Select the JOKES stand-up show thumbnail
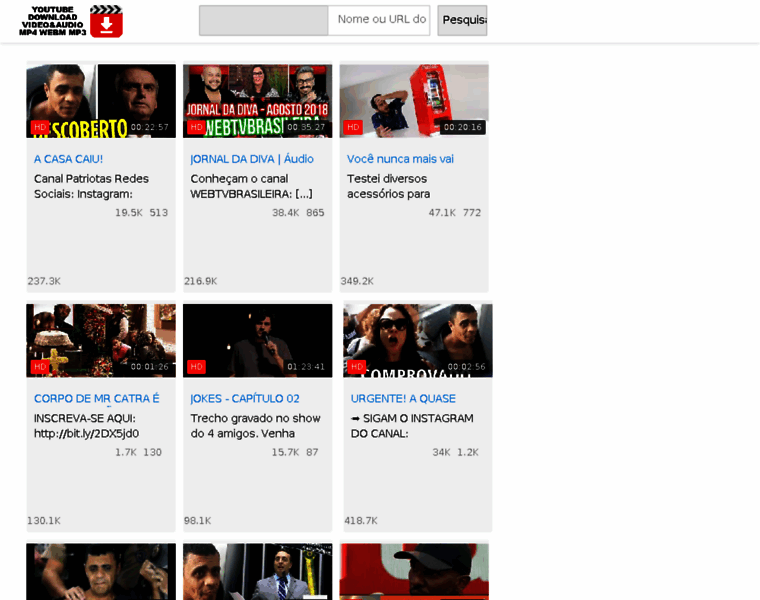This screenshot has height=600, width=760. tap(257, 338)
